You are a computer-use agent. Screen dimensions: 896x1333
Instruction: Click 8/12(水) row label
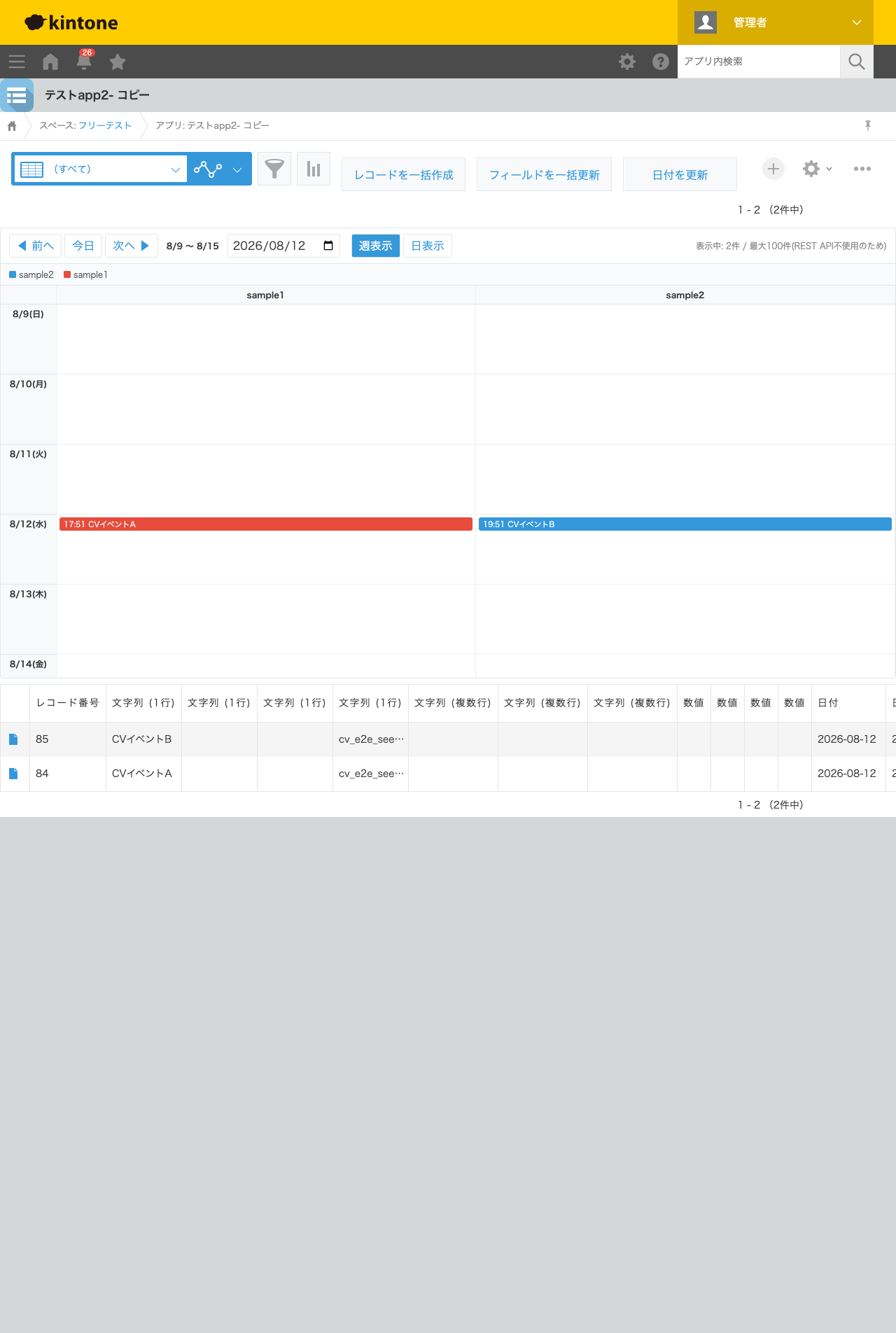[x=28, y=524]
